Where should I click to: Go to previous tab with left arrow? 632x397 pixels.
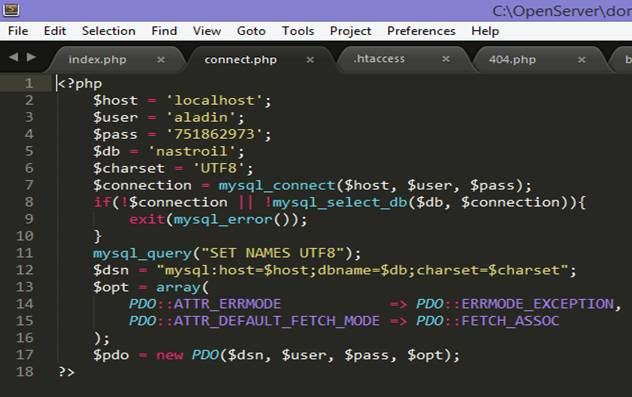click(14, 57)
